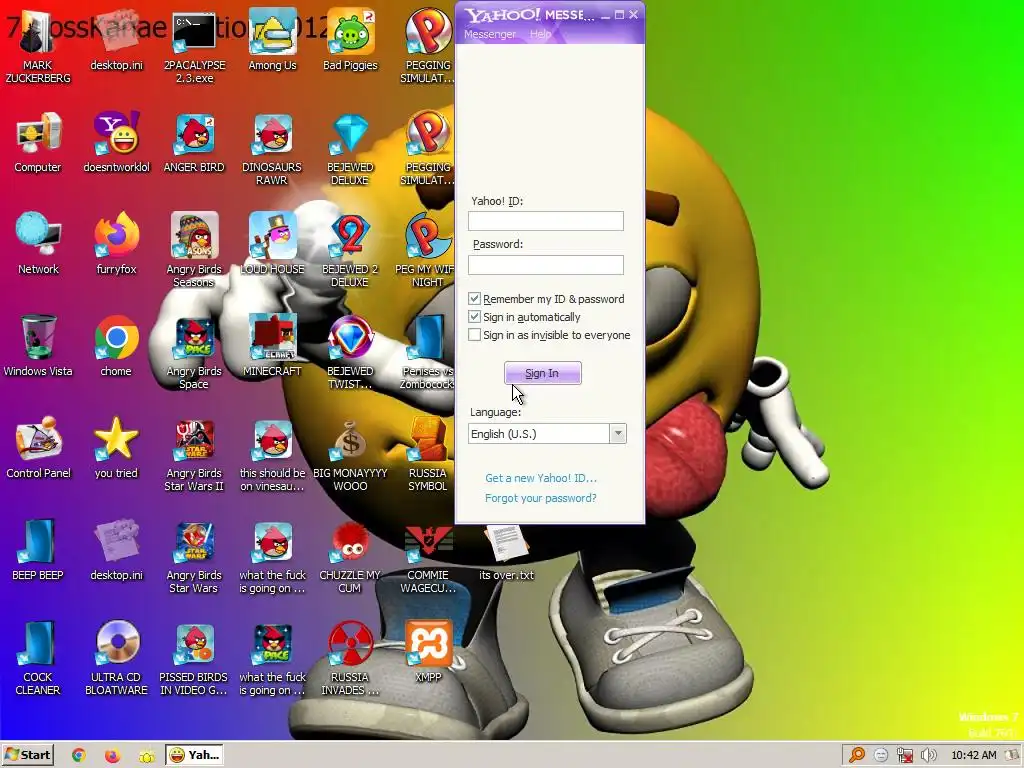Select the RUSSIA INVADES radiation icon
Image resolution: width=1024 pixels, height=768 pixels.
[350, 658]
